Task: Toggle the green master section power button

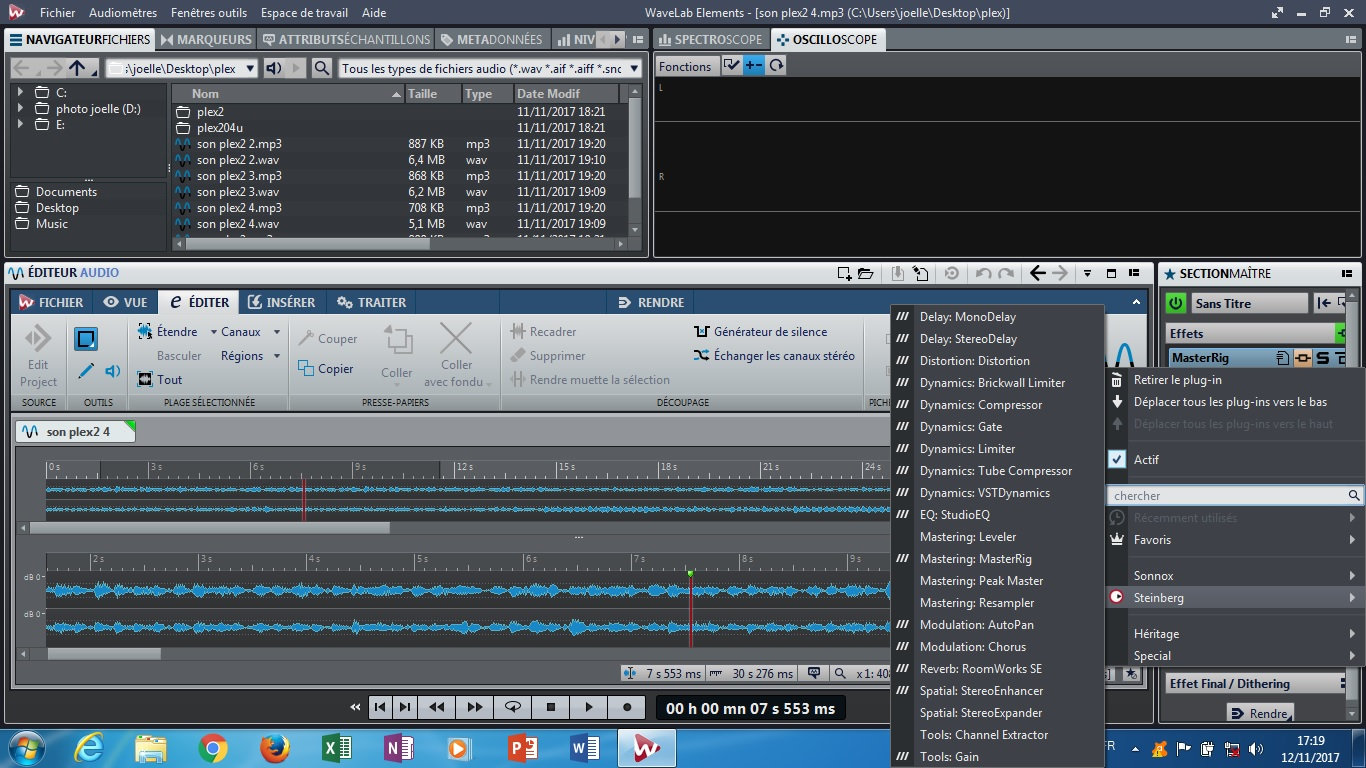Action: coord(1176,303)
